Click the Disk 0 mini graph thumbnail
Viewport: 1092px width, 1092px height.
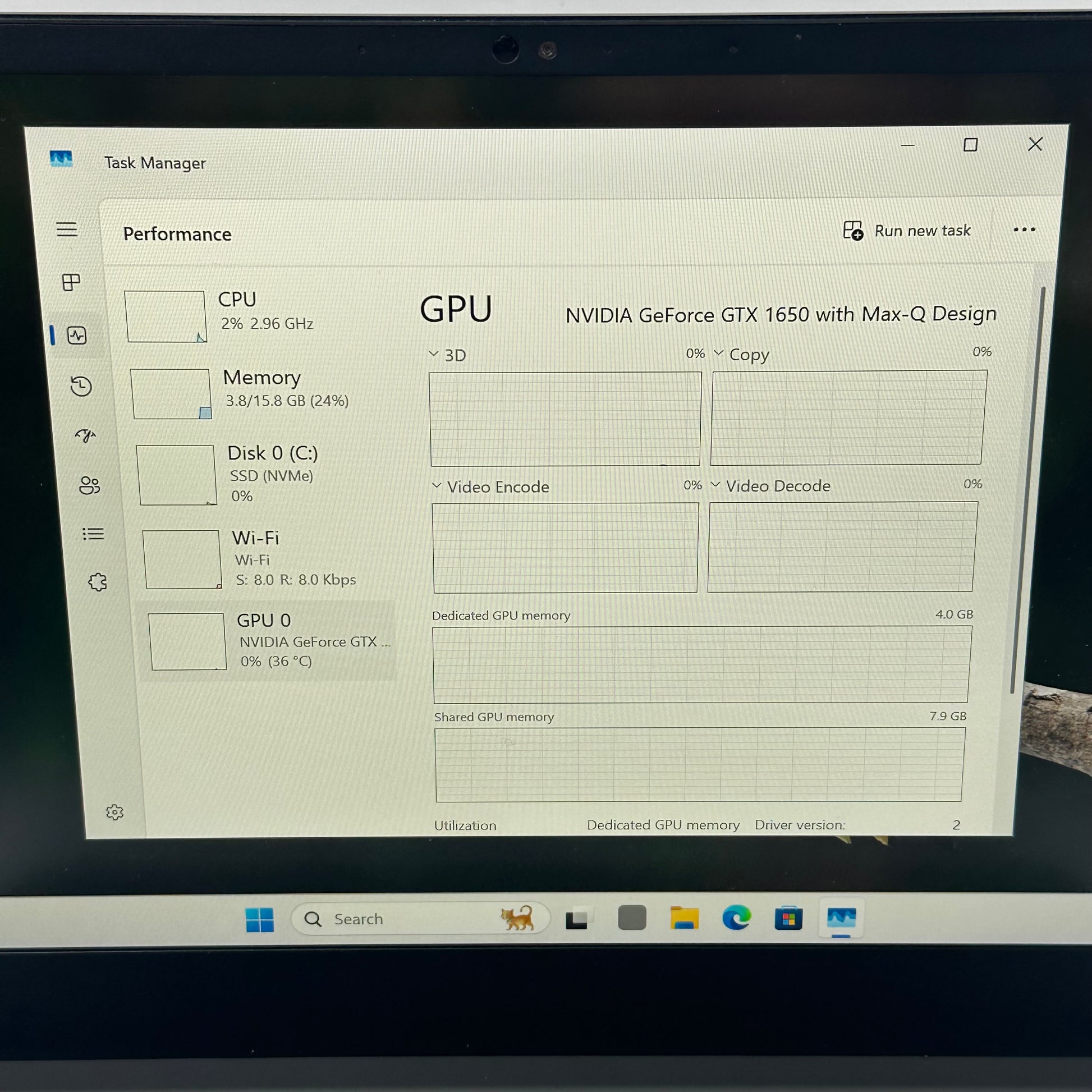[x=176, y=475]
